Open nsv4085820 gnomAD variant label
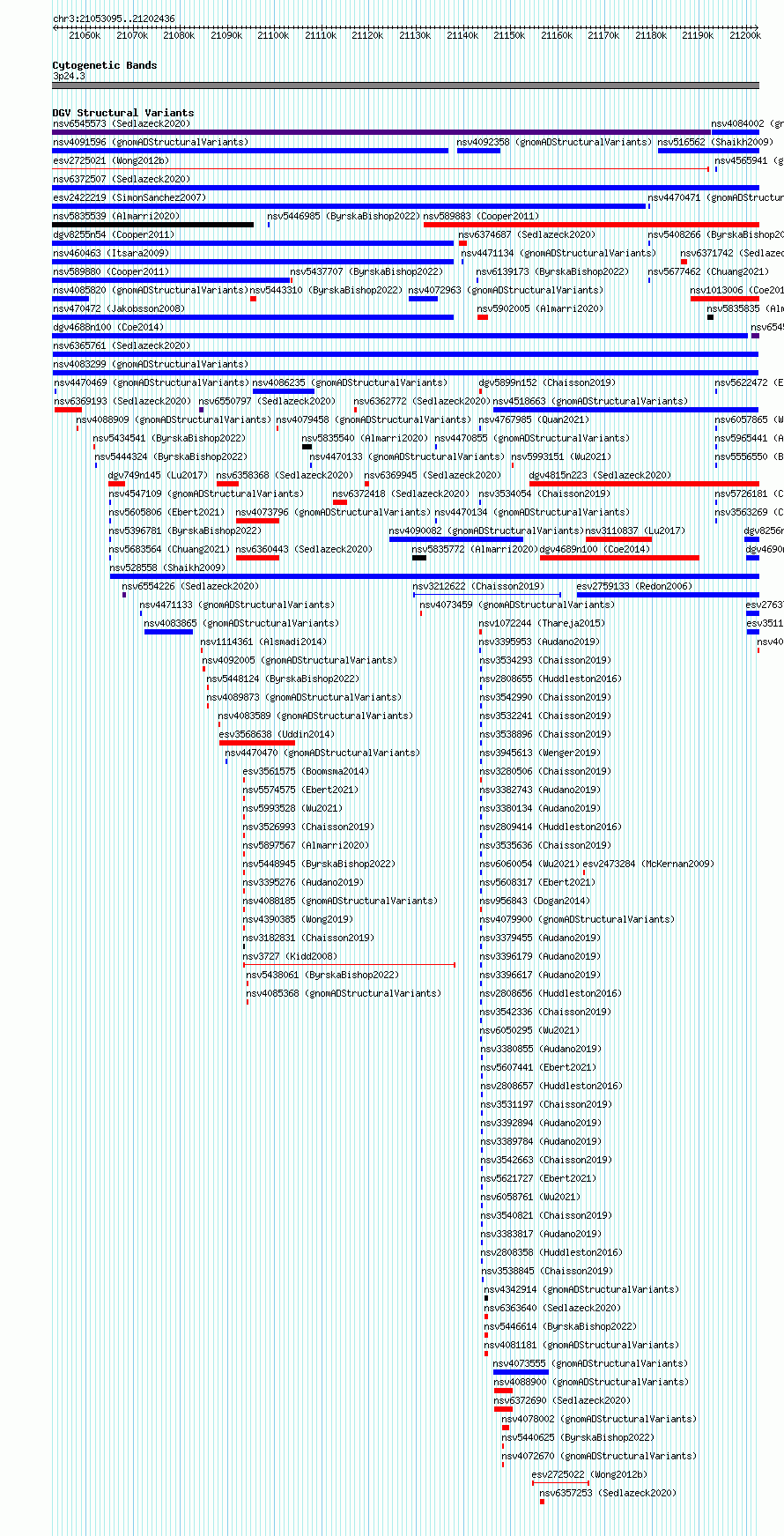The image size is (784, 1536). [x=150, y=290]
